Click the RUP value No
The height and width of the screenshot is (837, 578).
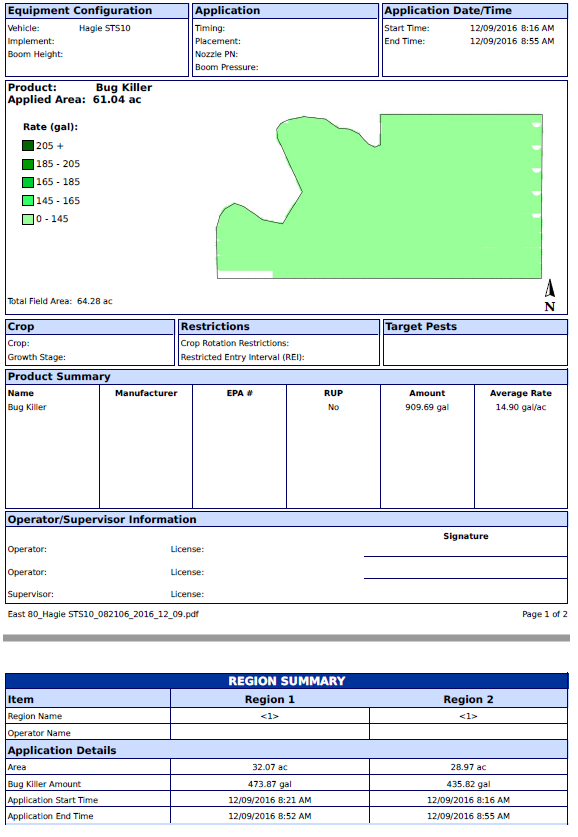tap(333, 407)
